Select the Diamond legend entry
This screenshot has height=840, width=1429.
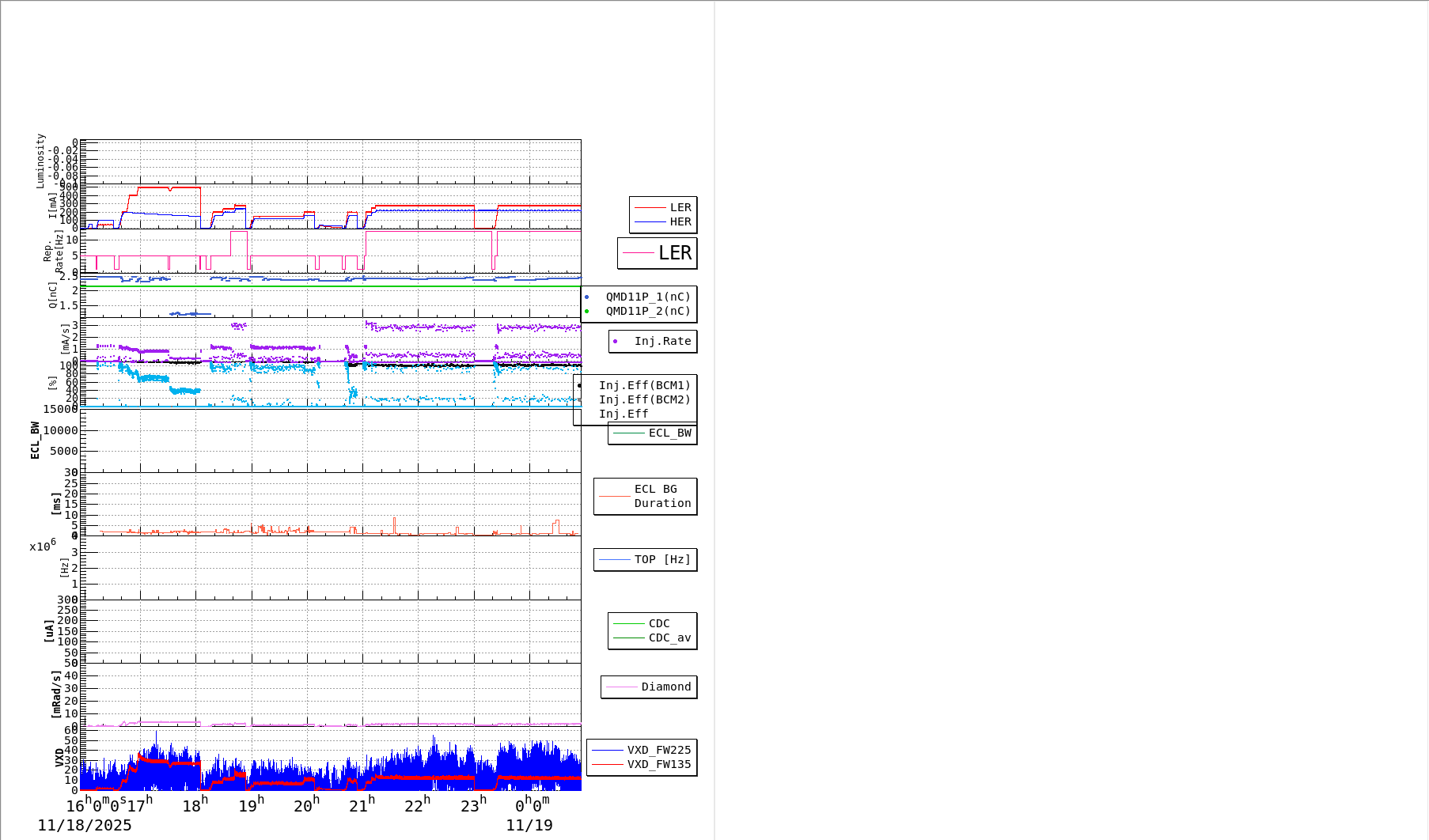pyautogui.click(x=665, y=687)
